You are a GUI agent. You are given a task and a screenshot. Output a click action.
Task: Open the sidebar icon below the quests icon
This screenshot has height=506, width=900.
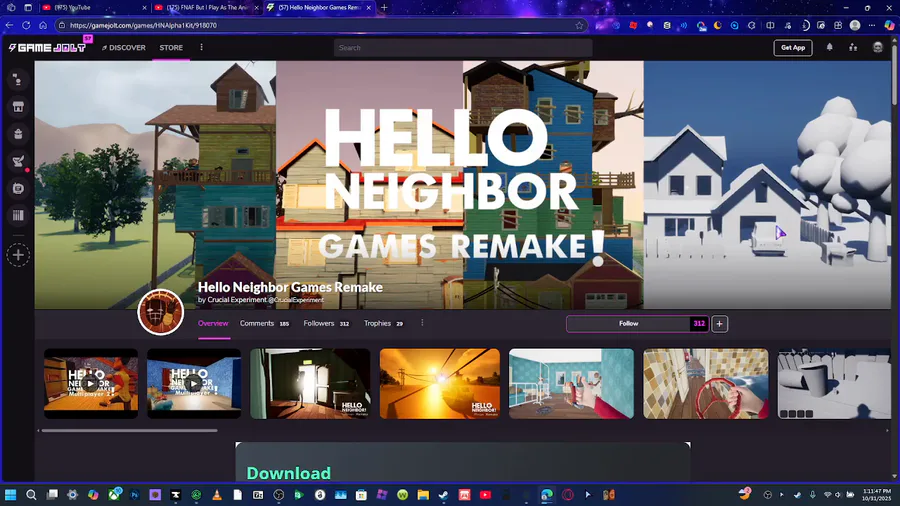click(18, 188)
